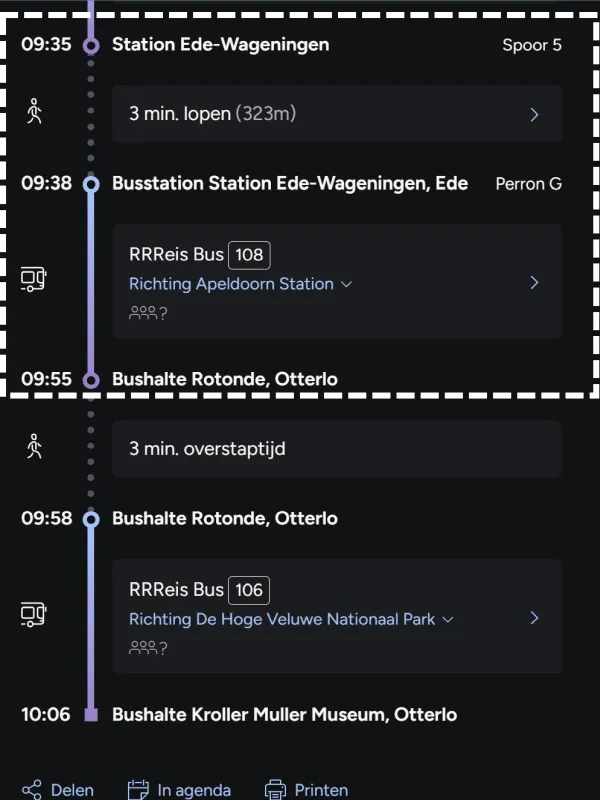This screenshot has height=800, width=600.
Task: Add the trip with In agenda
Action: [194, 790]
